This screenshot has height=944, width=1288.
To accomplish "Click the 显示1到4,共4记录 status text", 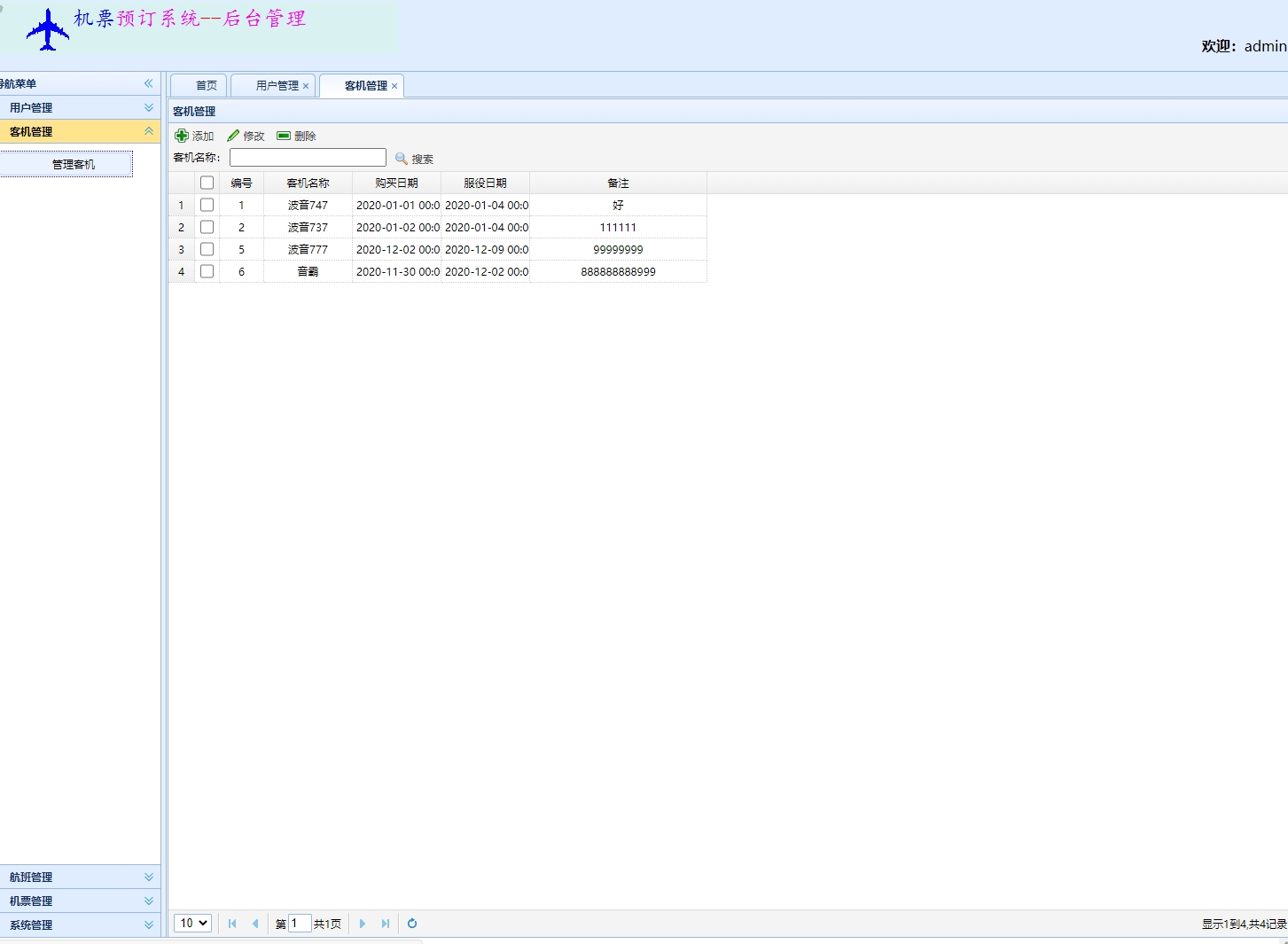I will 1244,924.
